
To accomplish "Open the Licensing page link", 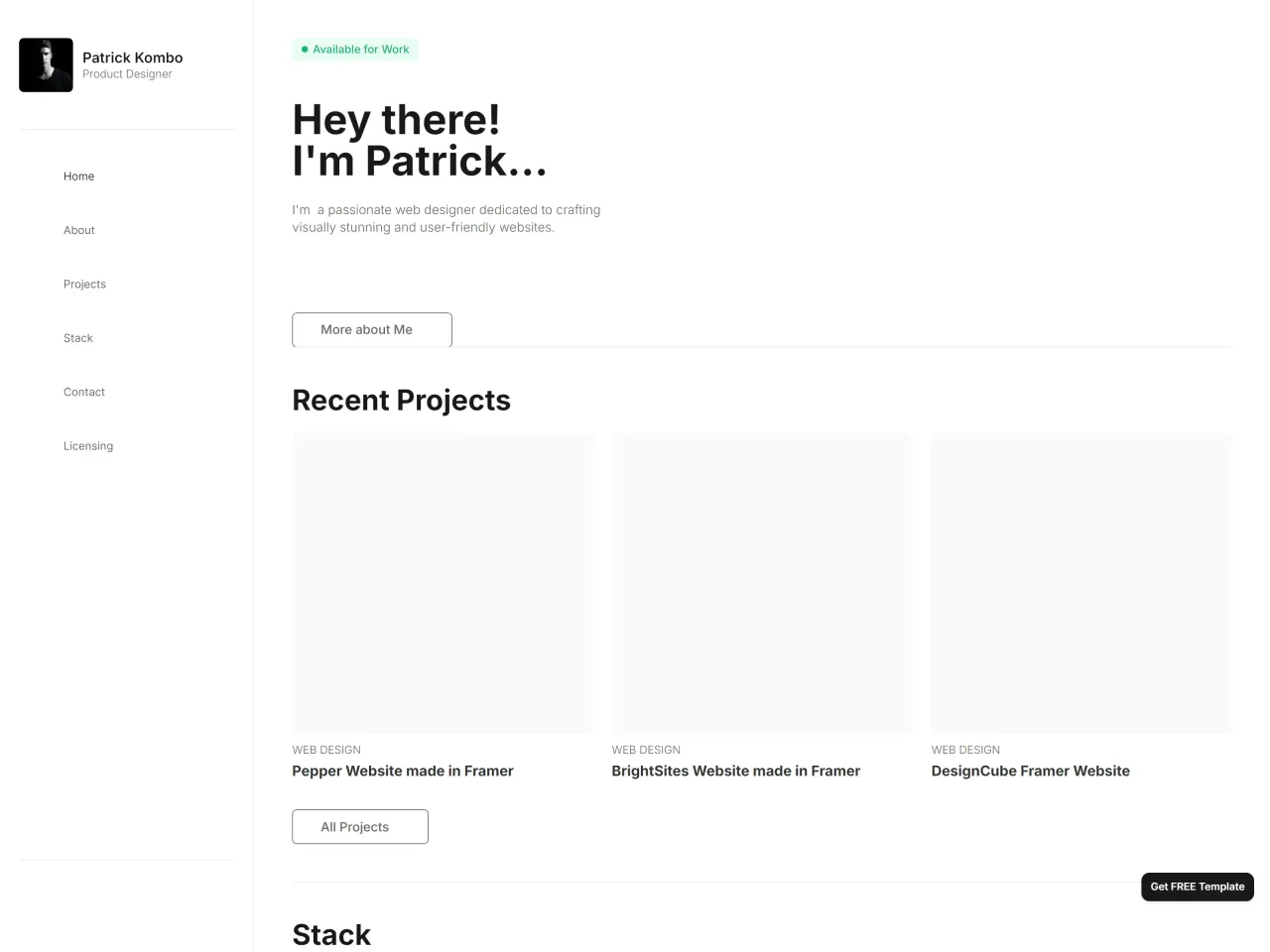I will (x=88, y=446).
